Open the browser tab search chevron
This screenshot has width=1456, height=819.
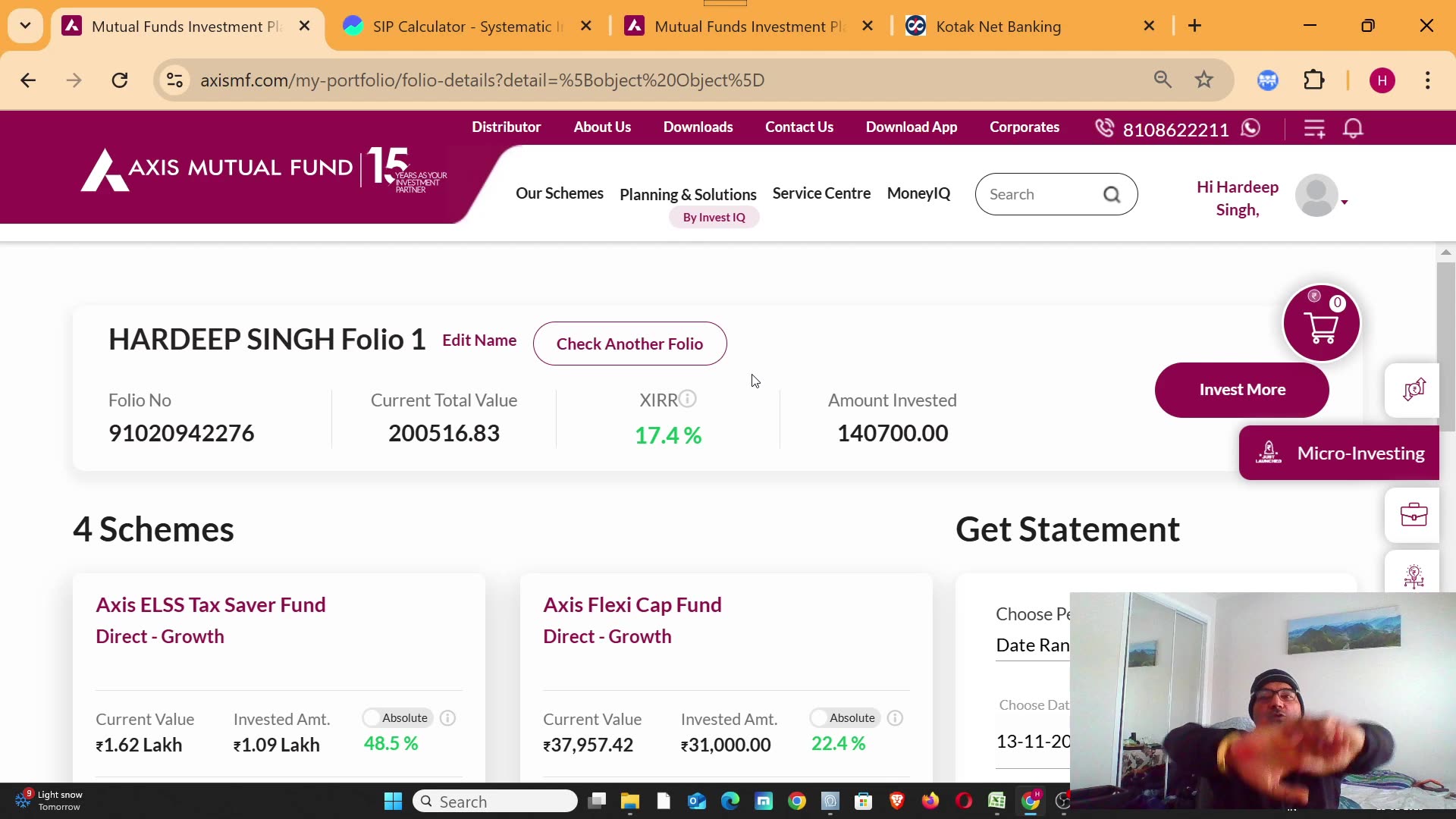(x=25, y=25)
